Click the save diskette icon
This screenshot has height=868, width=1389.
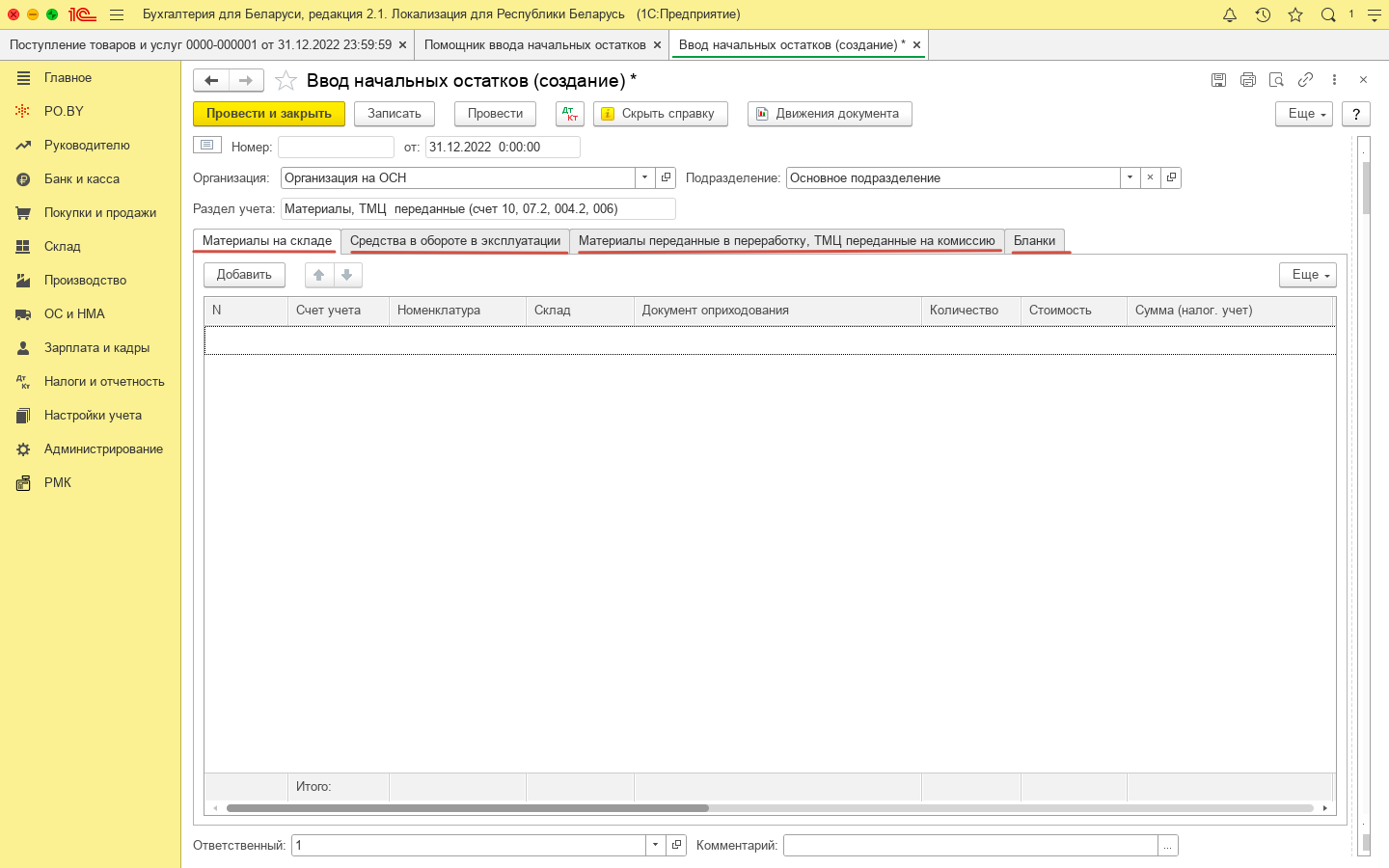tap(1218, 80)
